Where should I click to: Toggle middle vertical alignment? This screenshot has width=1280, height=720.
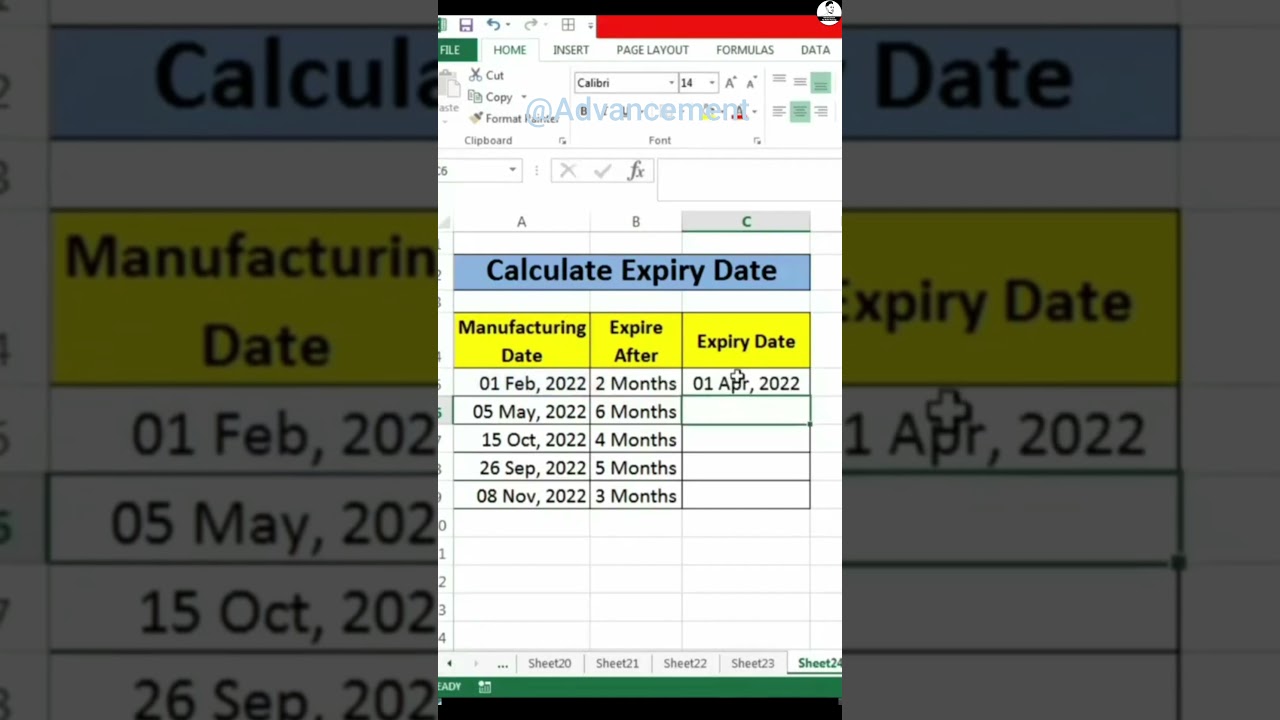point(800,83)
